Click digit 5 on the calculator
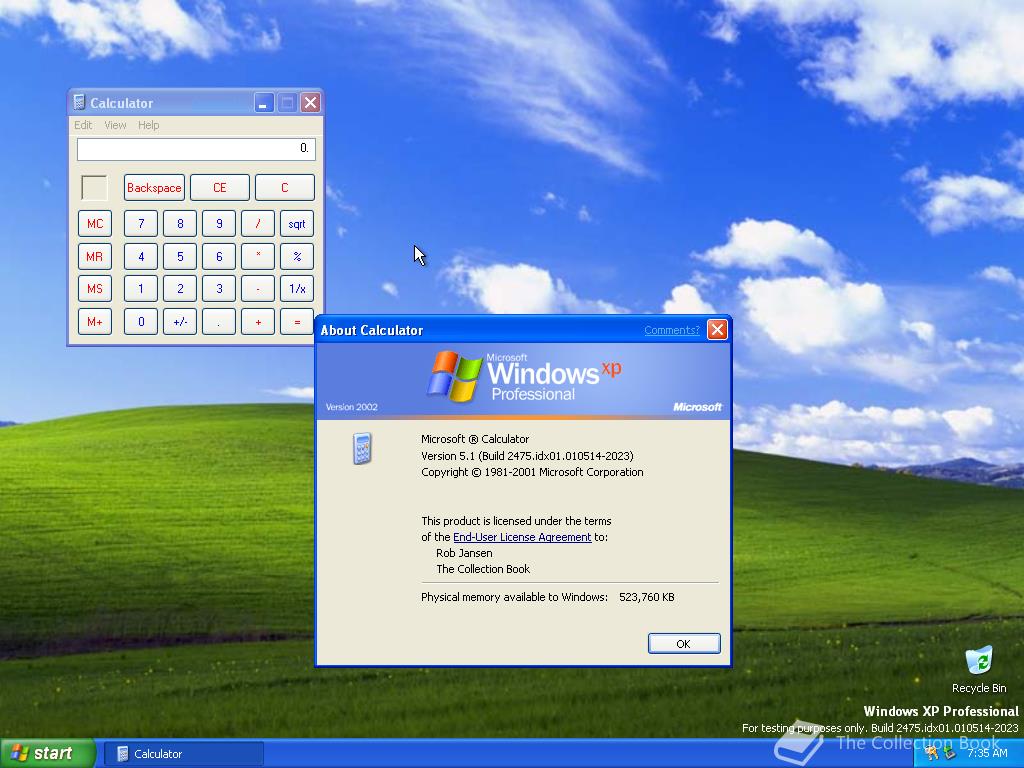 tap(180, 256)
